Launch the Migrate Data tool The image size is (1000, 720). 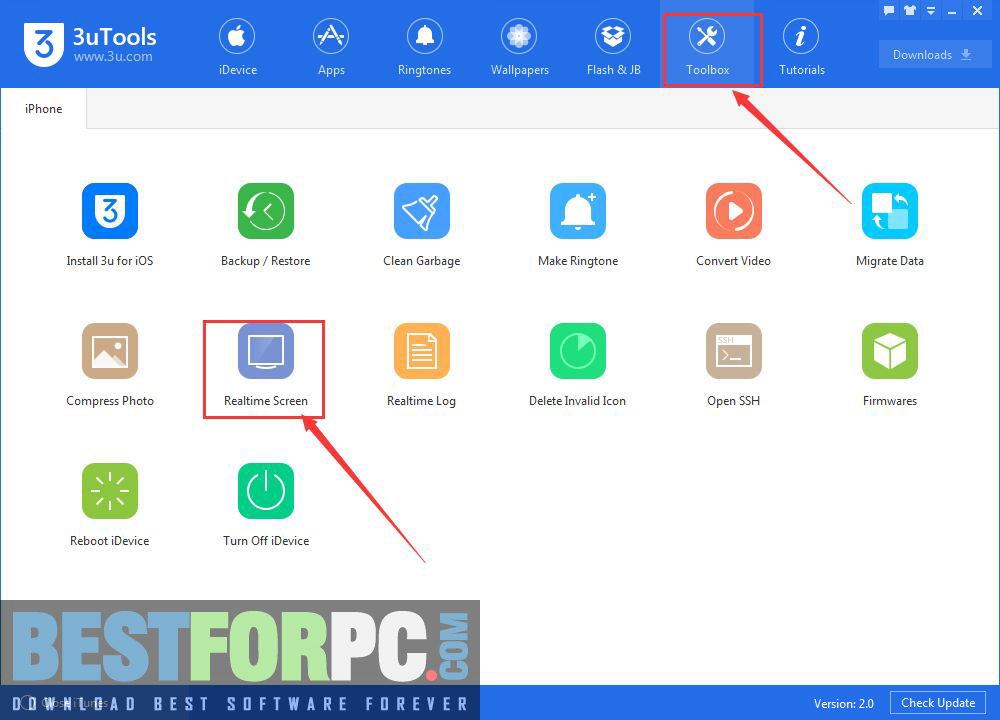(x=890, y=211)
